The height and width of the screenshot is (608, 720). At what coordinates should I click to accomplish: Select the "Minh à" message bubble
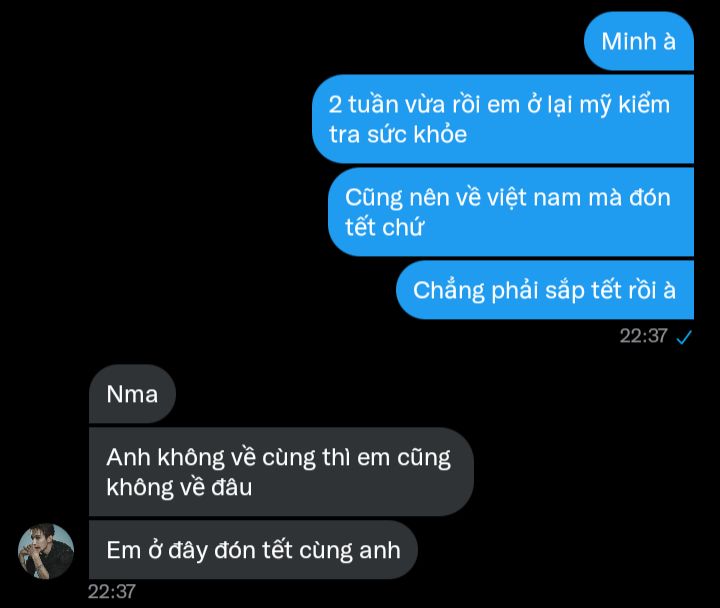point(639,41)
